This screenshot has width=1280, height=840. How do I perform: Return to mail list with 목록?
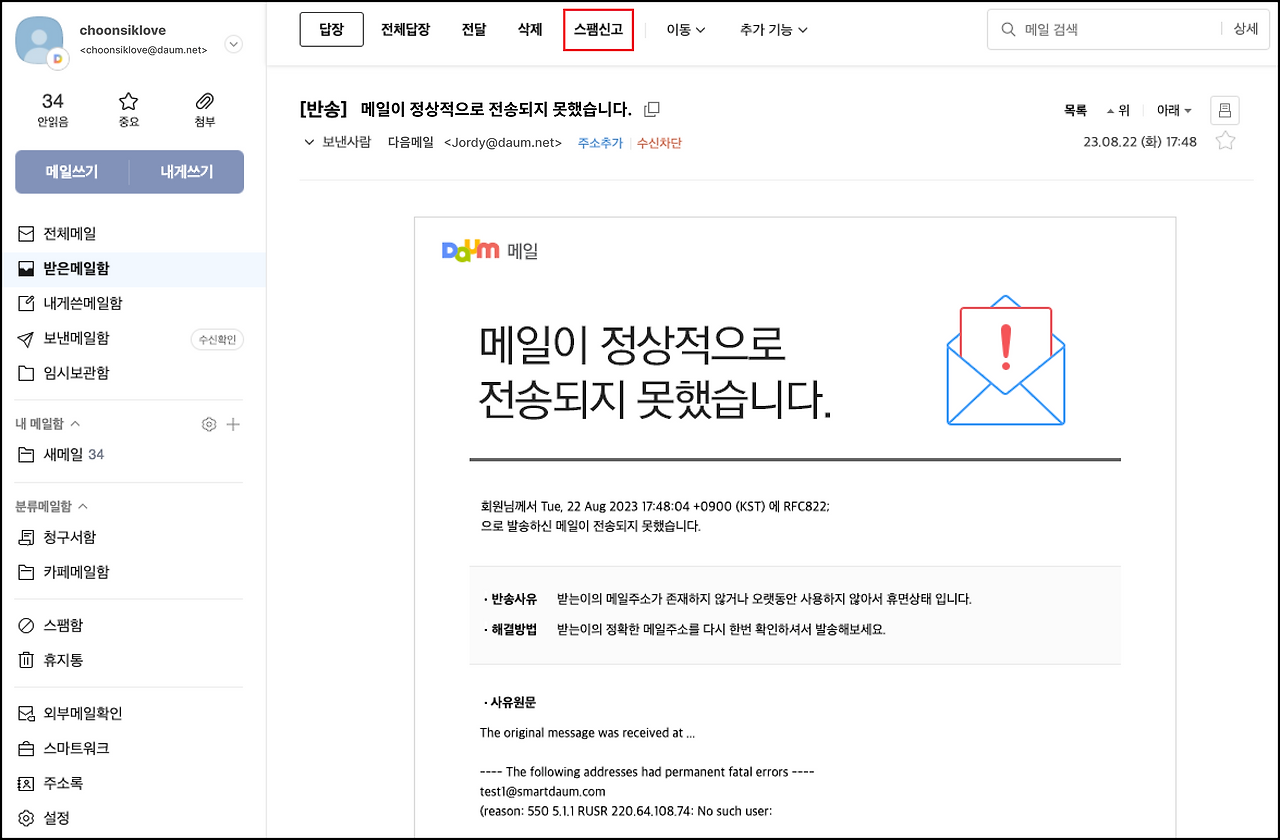click(1075, 111)
